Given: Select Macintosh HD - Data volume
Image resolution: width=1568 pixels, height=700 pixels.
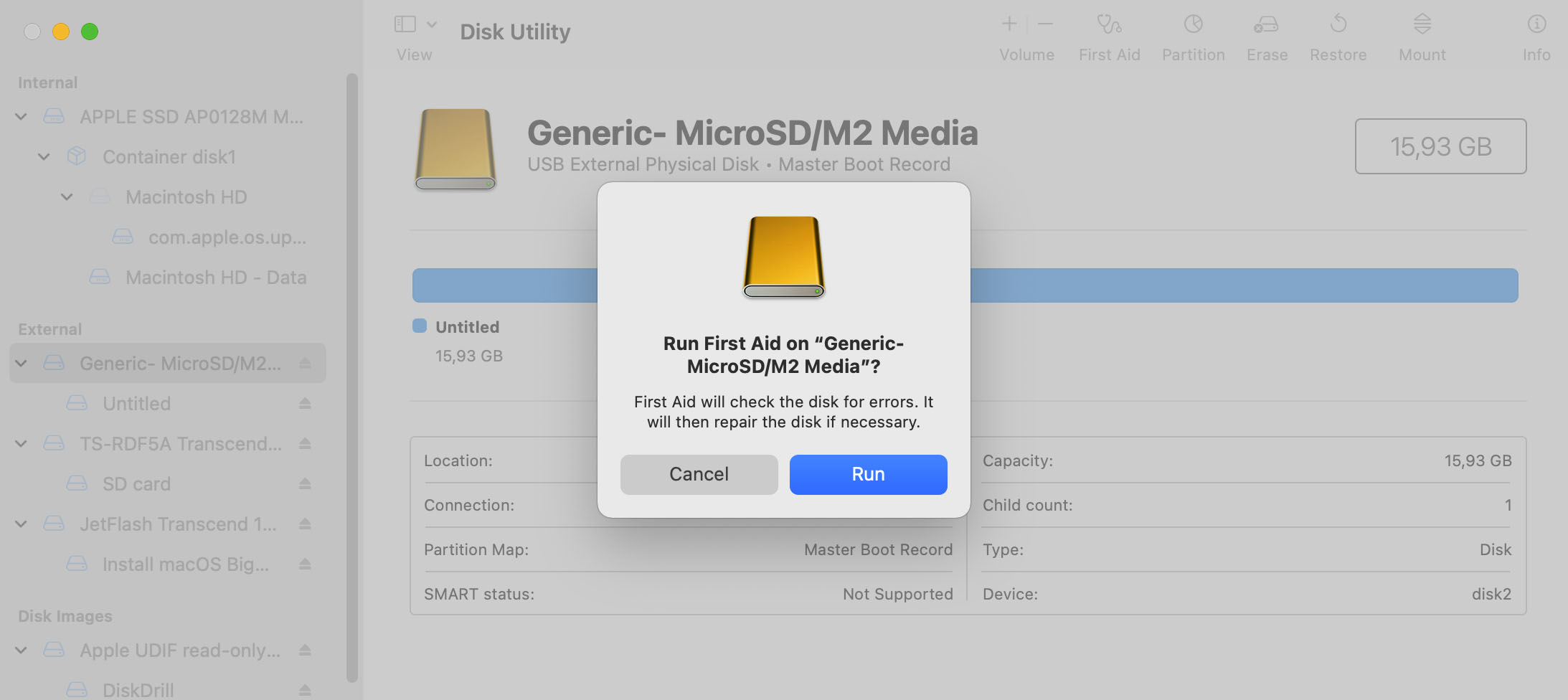Looking at the screenshot, I should point(216,277).
